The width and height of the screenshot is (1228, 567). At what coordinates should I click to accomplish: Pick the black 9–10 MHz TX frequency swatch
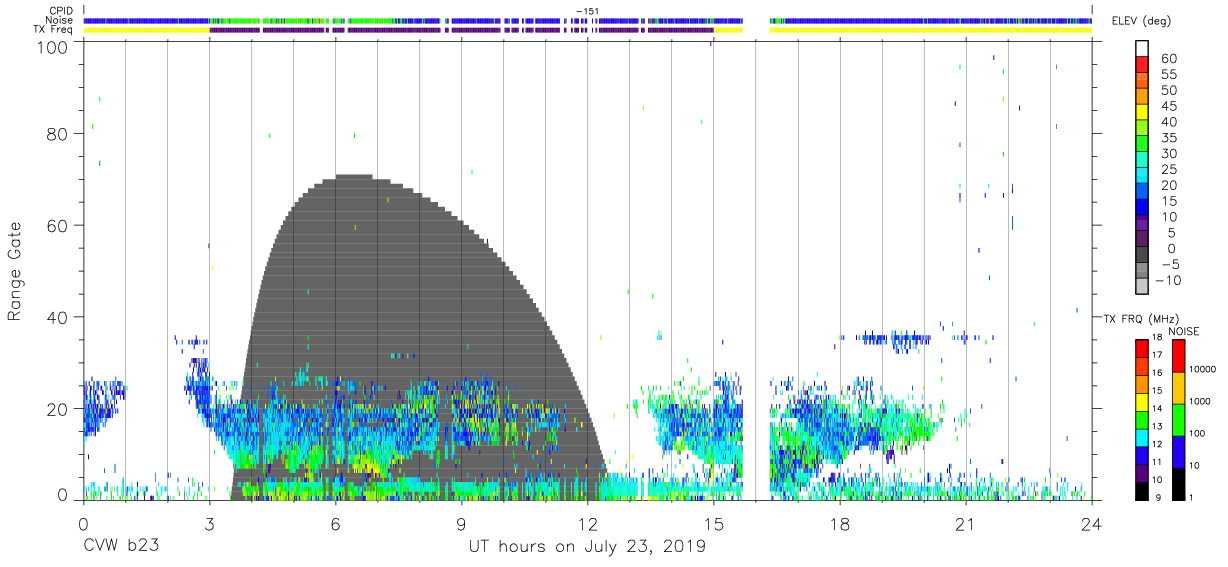pyautogui.click(x=1142, y=491)
